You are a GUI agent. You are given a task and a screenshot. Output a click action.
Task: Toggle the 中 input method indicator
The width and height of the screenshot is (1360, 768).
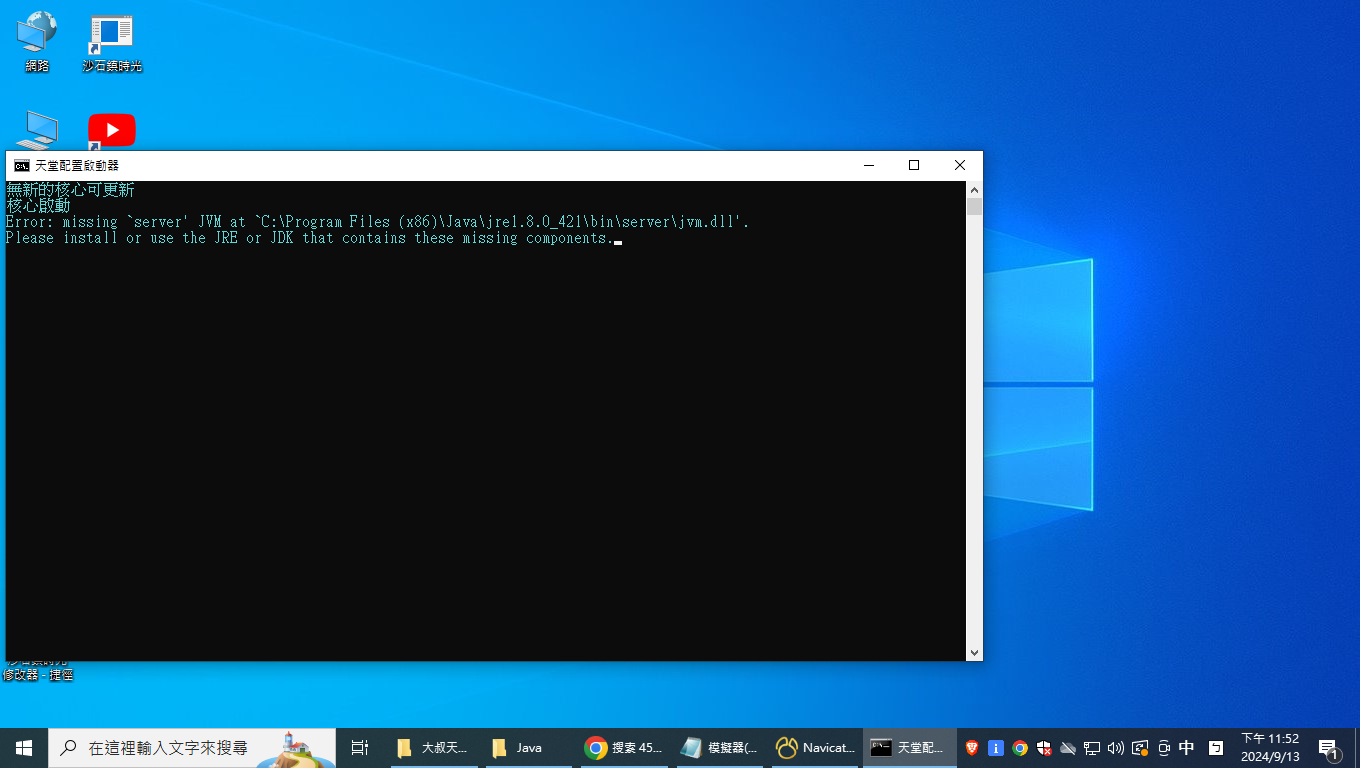click(1187, 748)
